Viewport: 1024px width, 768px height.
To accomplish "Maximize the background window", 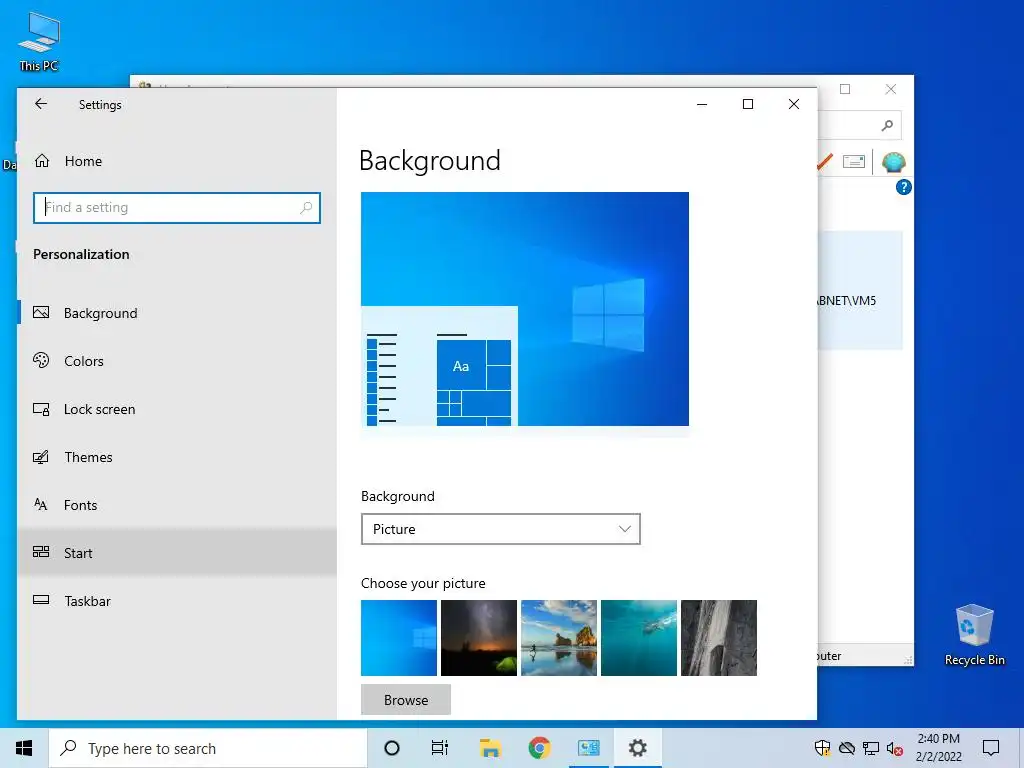I will 845,89.
